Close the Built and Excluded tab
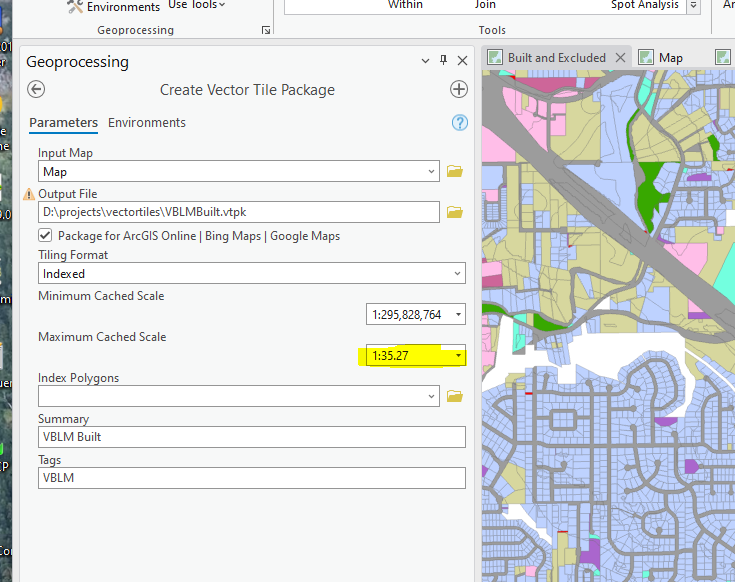This screenshot has width=735, height=582. tap(620, 58)
